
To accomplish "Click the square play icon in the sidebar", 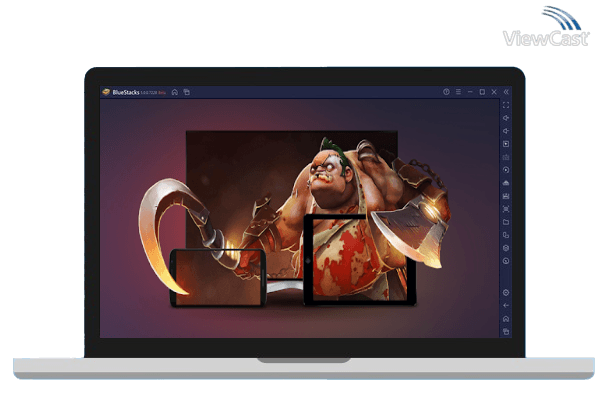I will coord(506,144).
